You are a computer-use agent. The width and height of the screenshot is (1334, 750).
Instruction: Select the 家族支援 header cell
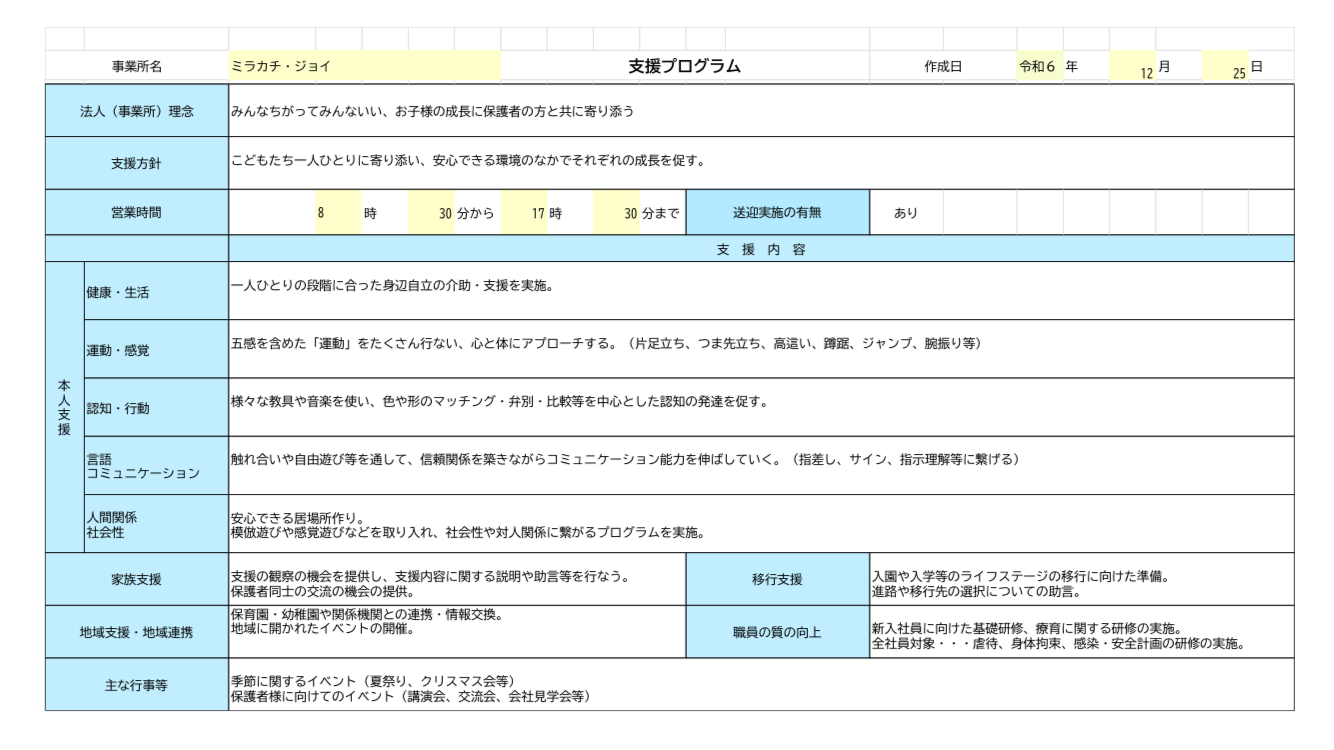(137, 579)
